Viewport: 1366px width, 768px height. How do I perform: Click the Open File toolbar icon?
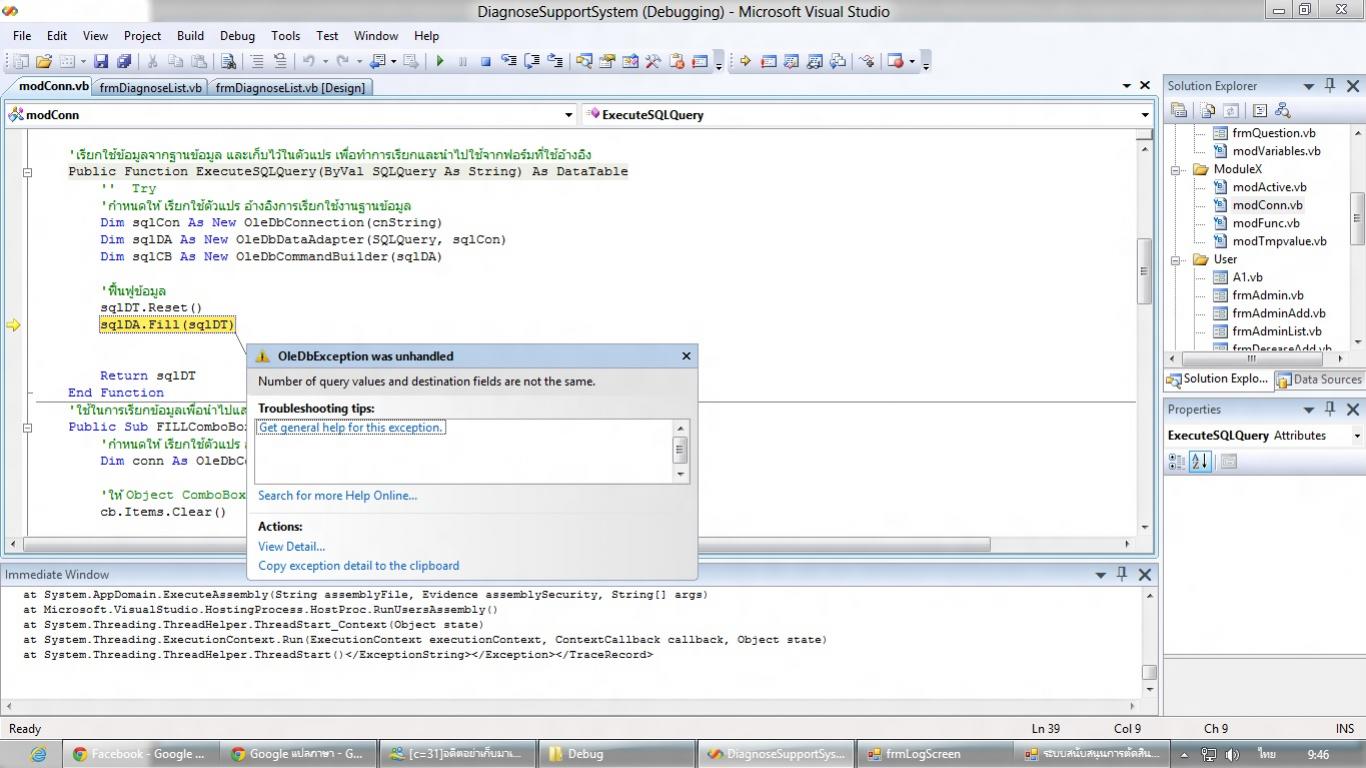pos(43,61)
